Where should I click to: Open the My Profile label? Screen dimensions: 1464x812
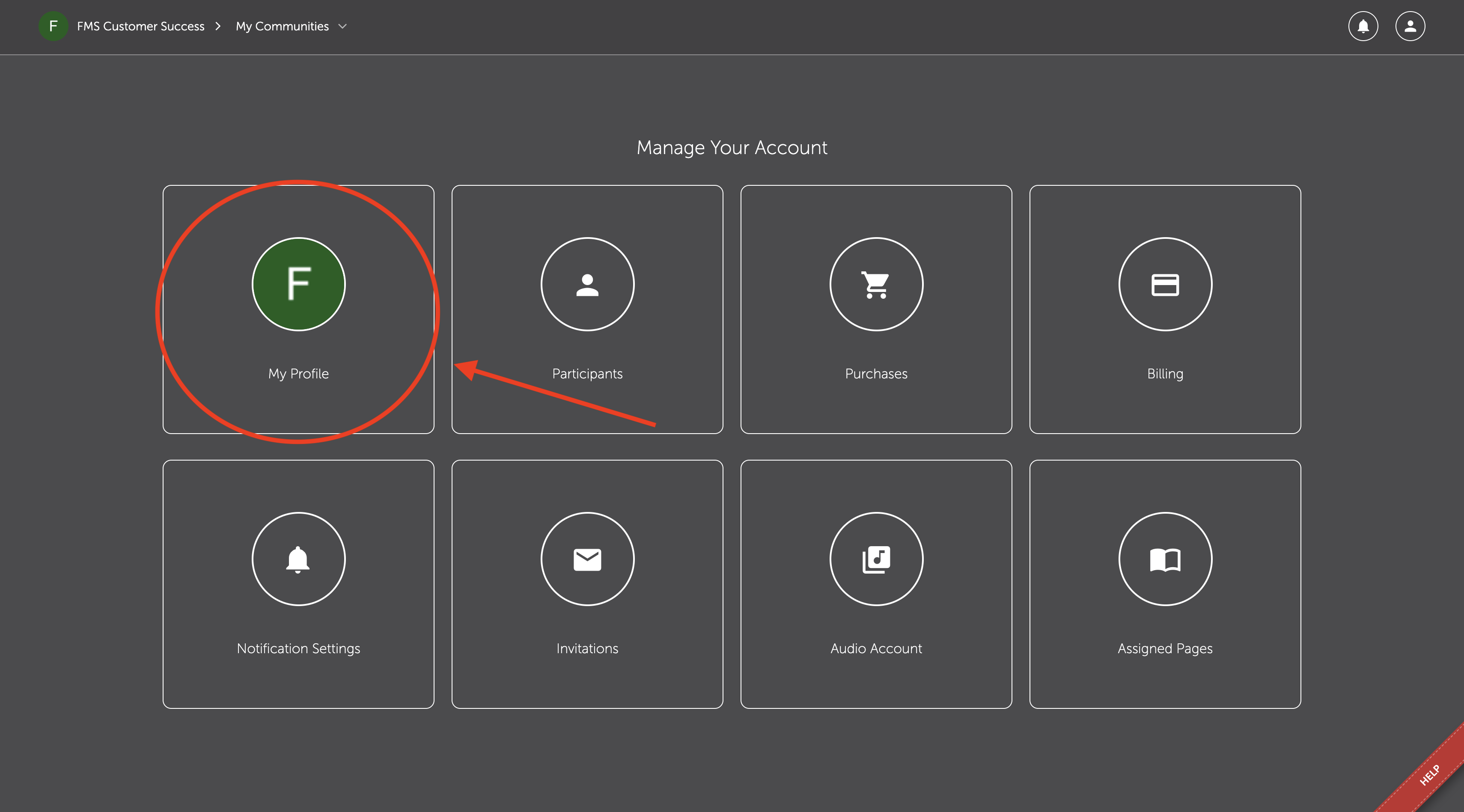point(298,373)
